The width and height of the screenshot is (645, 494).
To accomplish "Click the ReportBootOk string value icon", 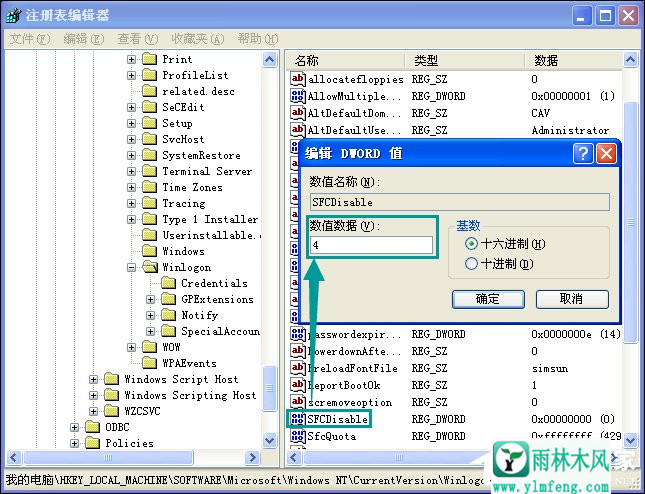I will click(x=297, y=385).
